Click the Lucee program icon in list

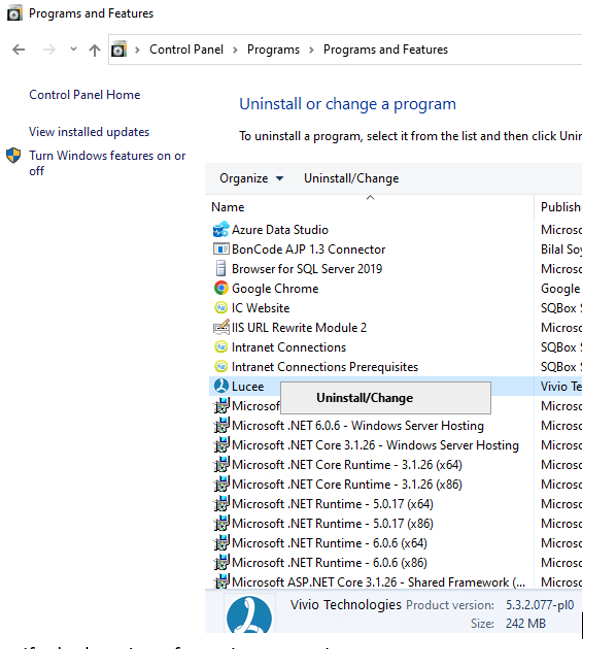(221, 386)
